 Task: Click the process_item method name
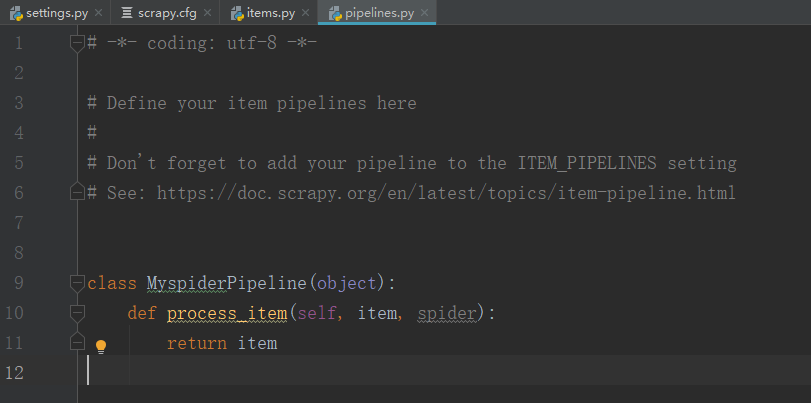(227, 313)
